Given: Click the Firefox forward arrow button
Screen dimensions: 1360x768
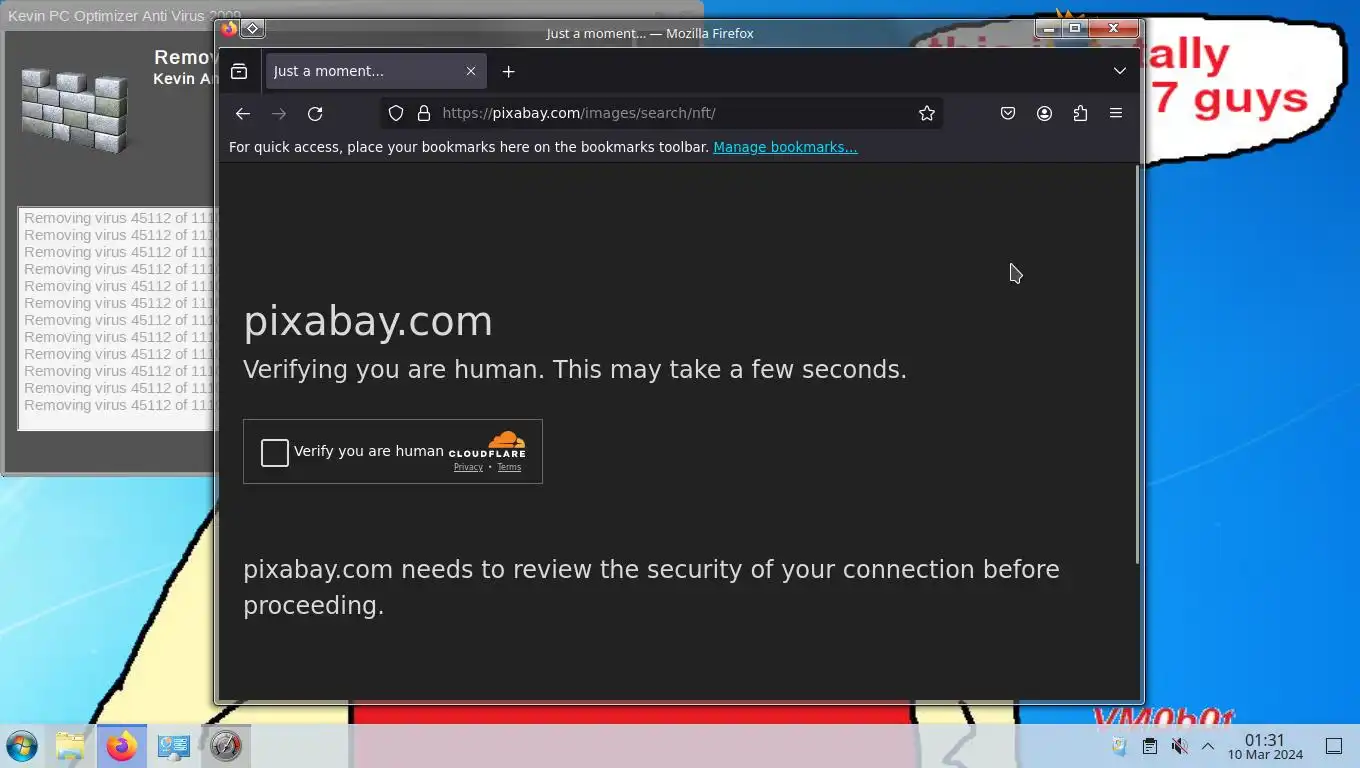Looking at the screenshot, I should click(x=279, y=114).
